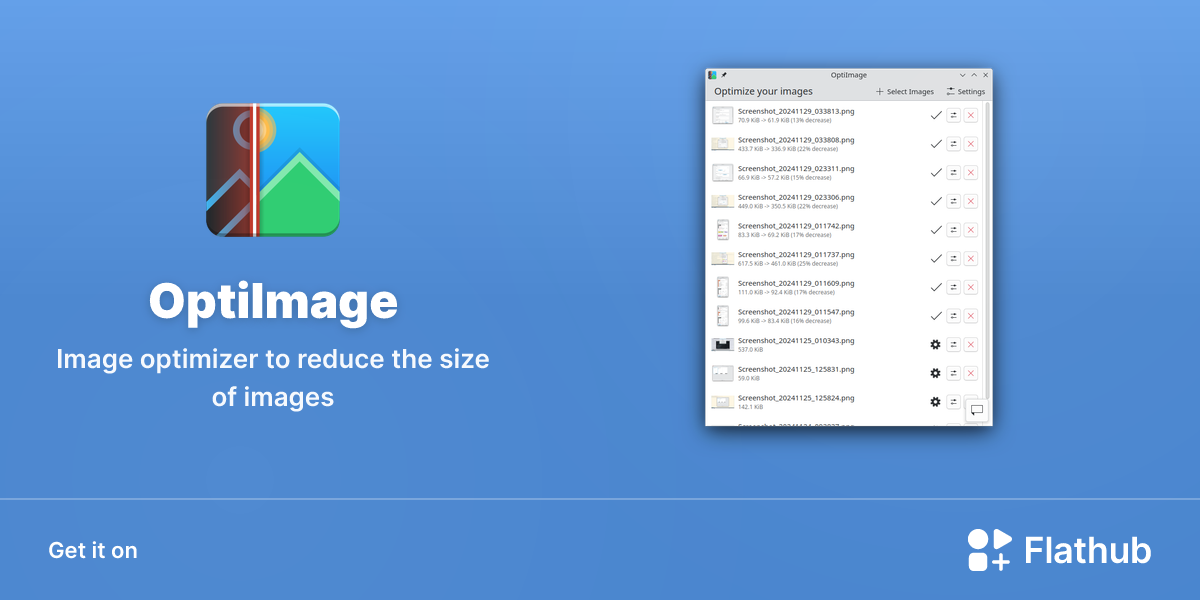Click the checkmark status for Screenshot_20241129_023306.png
This screenshot has width=1200, height=600.
936,201
